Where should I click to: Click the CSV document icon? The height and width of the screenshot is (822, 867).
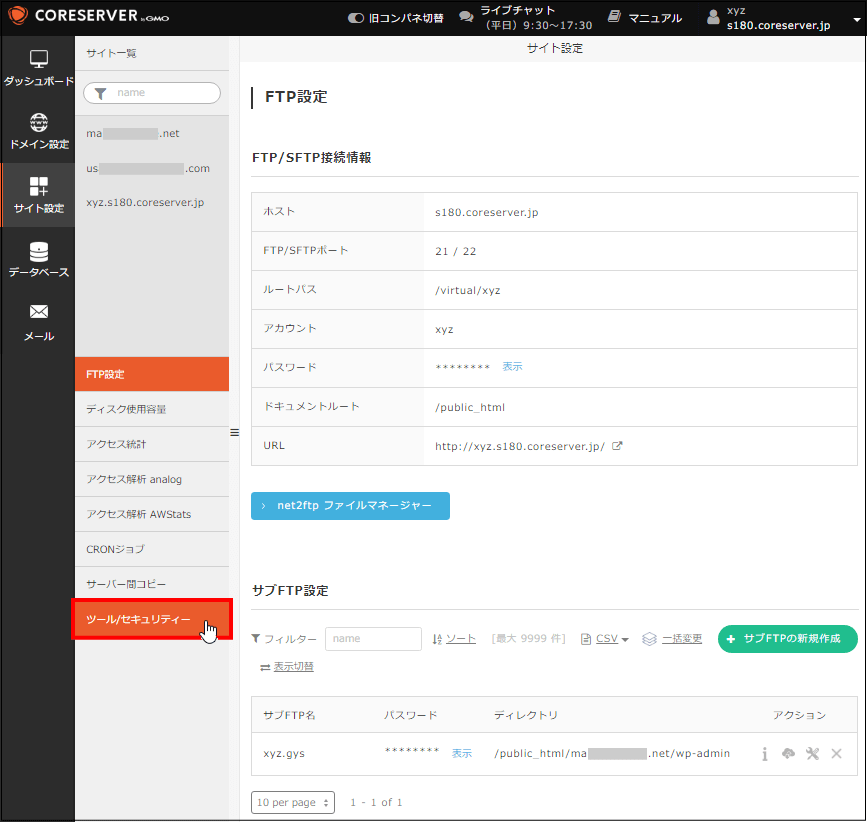[586, 639]
